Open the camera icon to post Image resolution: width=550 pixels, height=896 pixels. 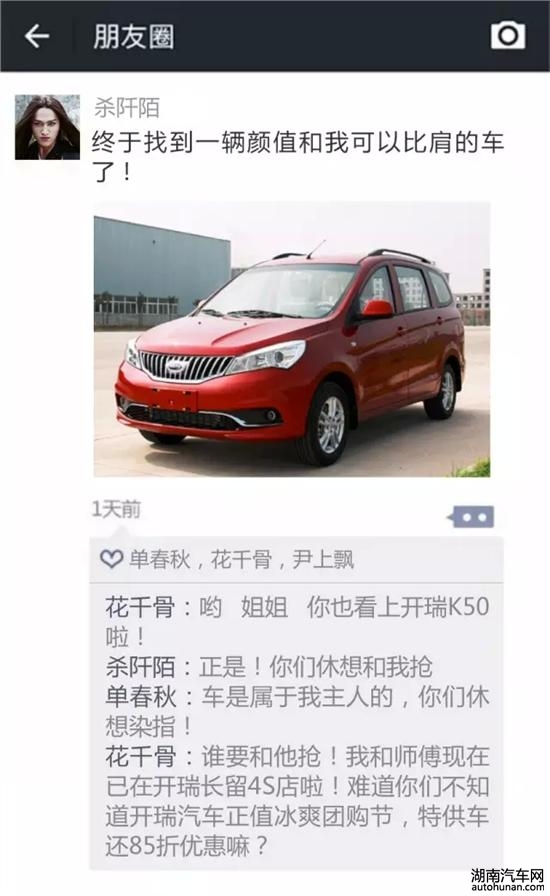(x=508, y=36)
